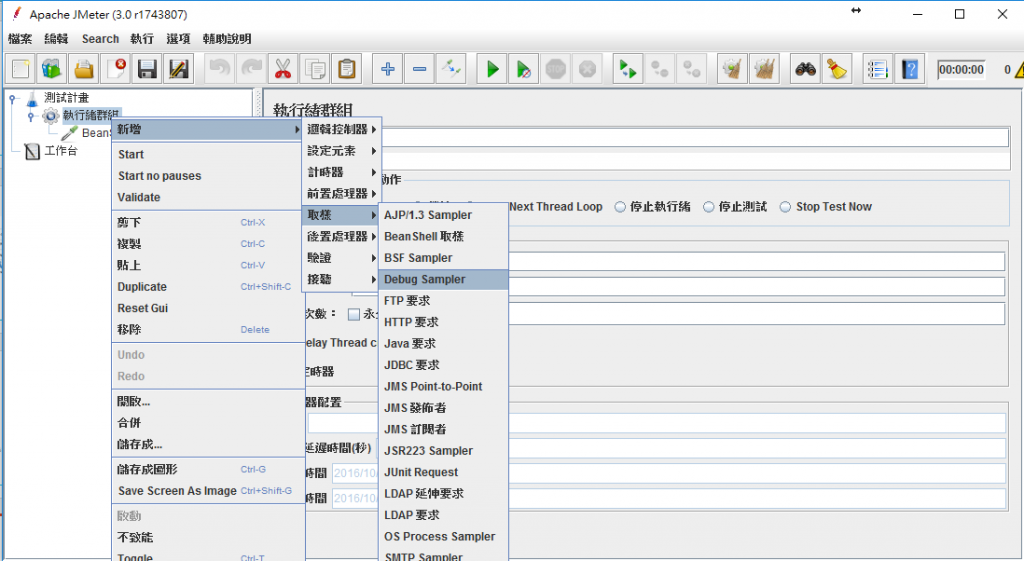Choose HTTP 要求 sampler
The image size is (1024, 561).
click(x=443, y=322)
